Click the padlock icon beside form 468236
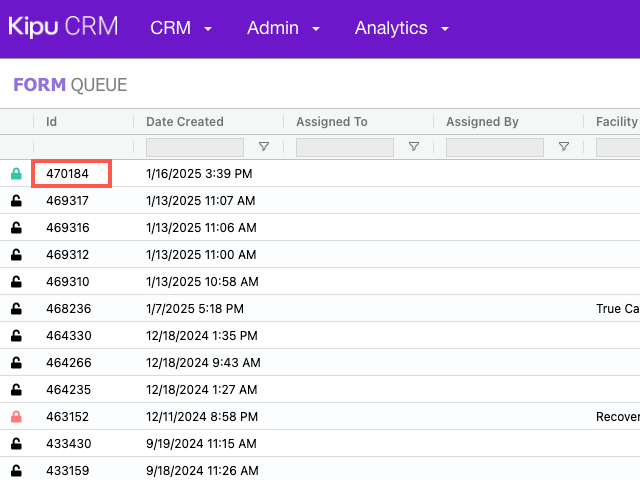This screenshot has width=640, height=480. [16, 309]
